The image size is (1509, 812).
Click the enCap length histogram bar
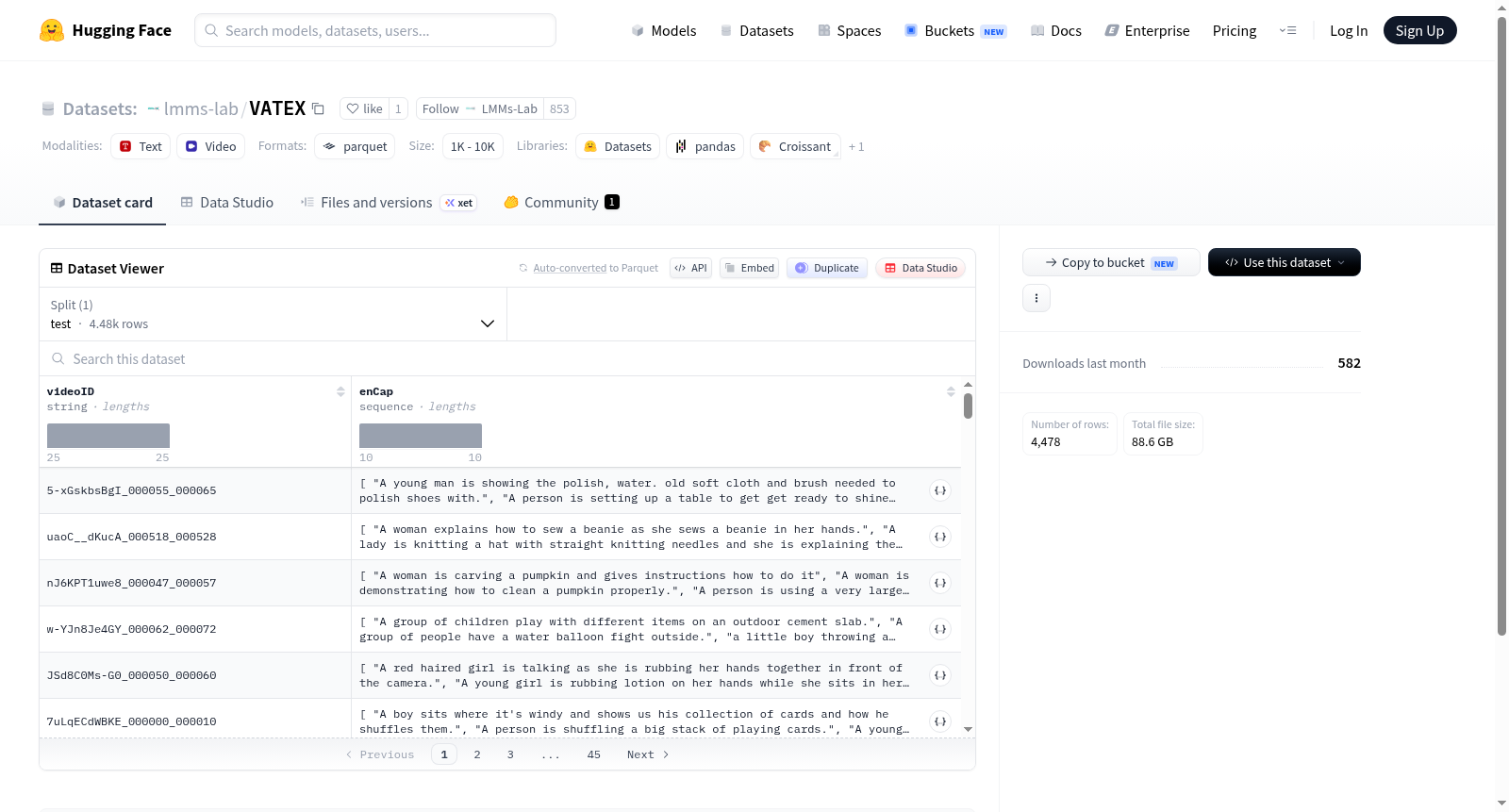pyautogui.click(x=421, y=436)
